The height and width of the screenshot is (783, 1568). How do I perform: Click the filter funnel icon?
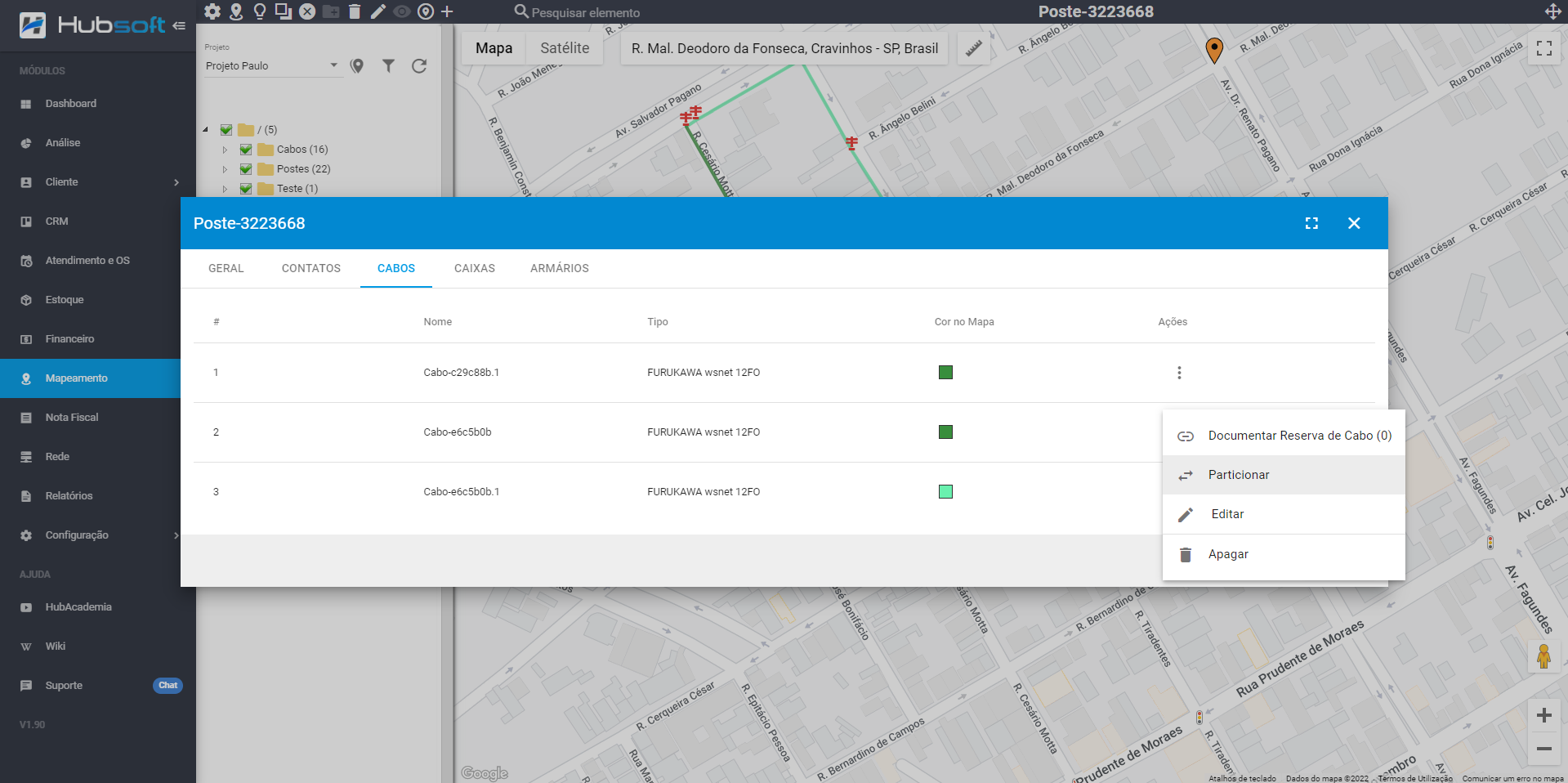388,66
